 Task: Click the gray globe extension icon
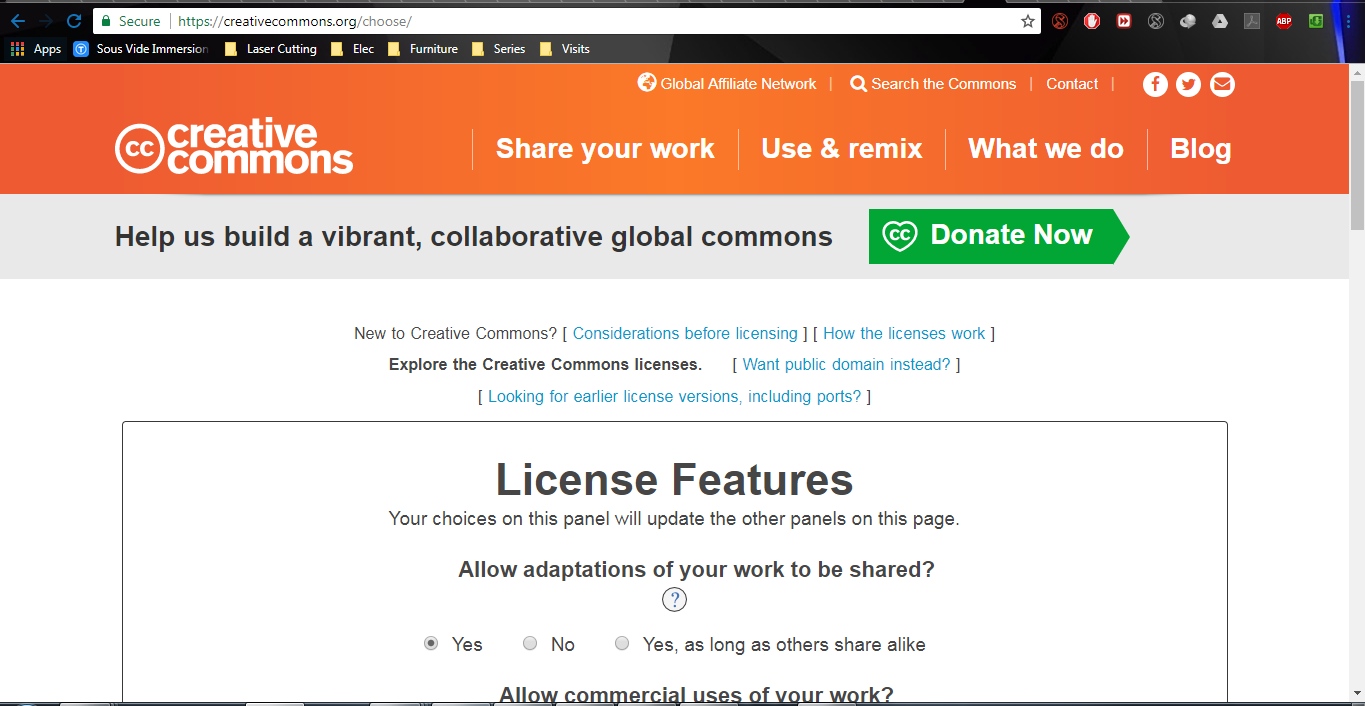point(1188,21)
